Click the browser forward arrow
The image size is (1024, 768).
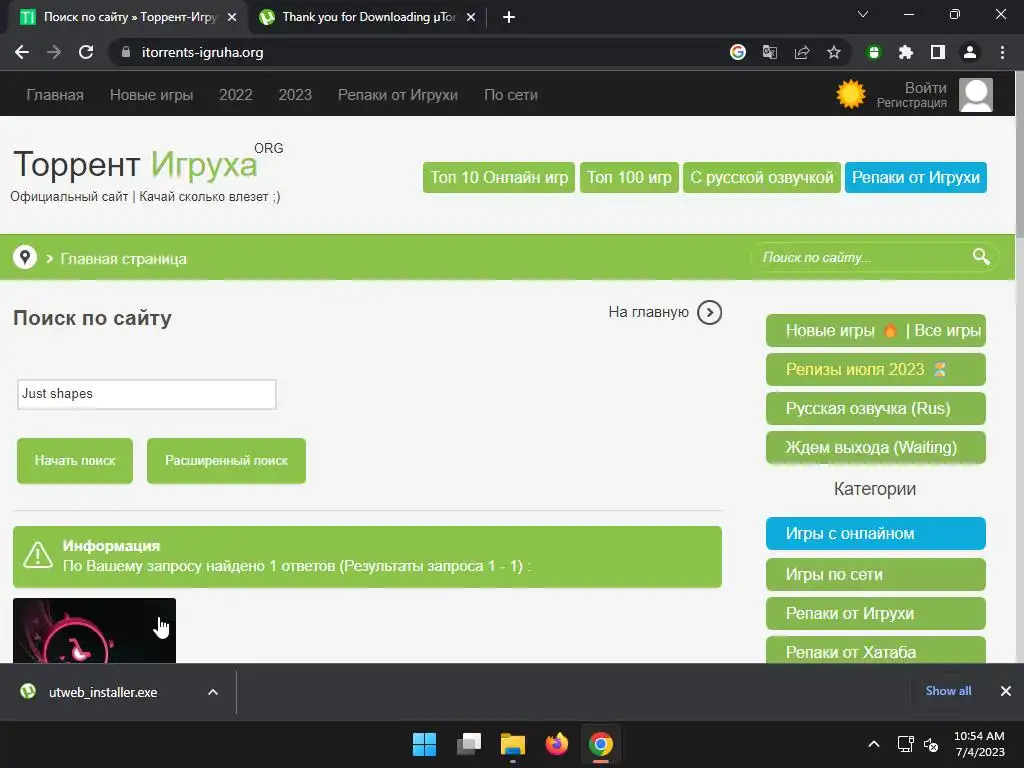pos(54,52)
